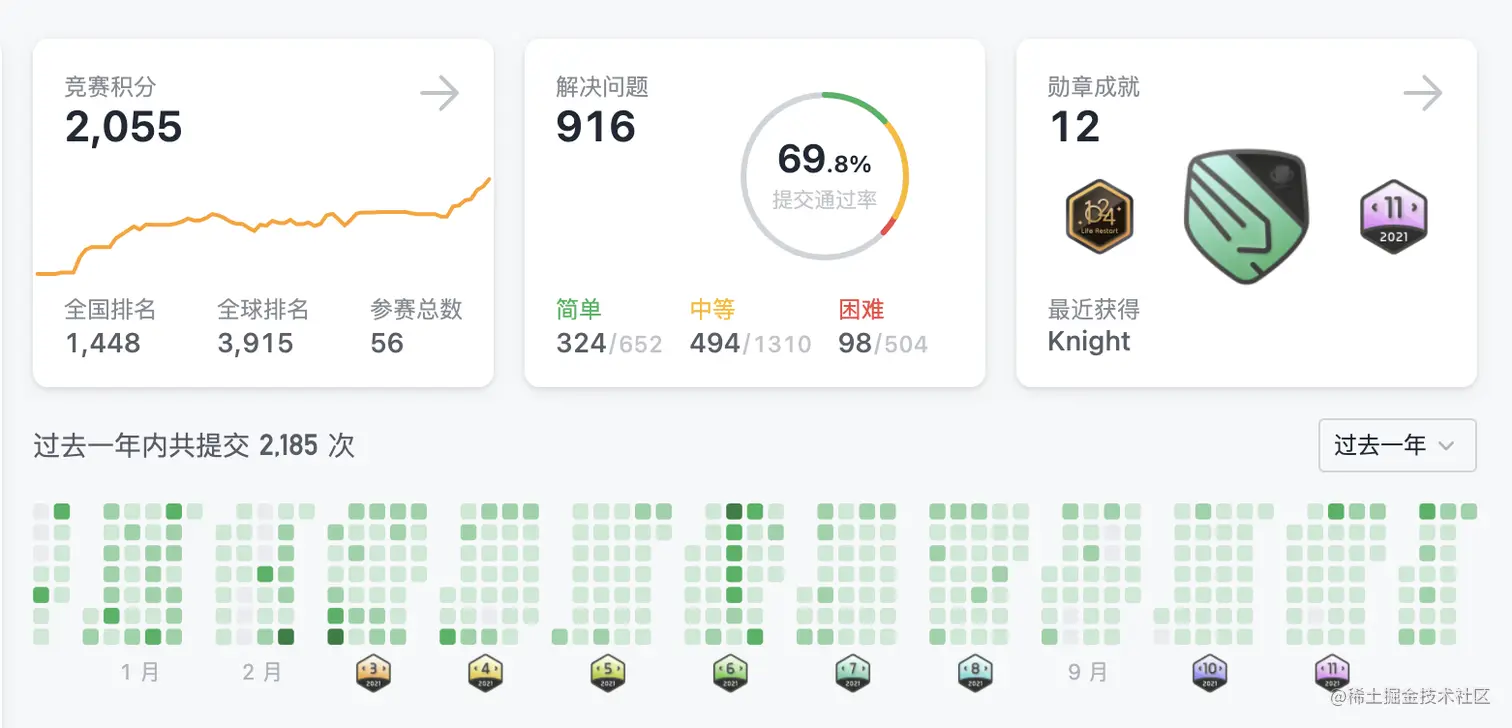This screenshot has width=1512, height=728.
Task: Open contest rating details arrow
Action: pos(440,94)
